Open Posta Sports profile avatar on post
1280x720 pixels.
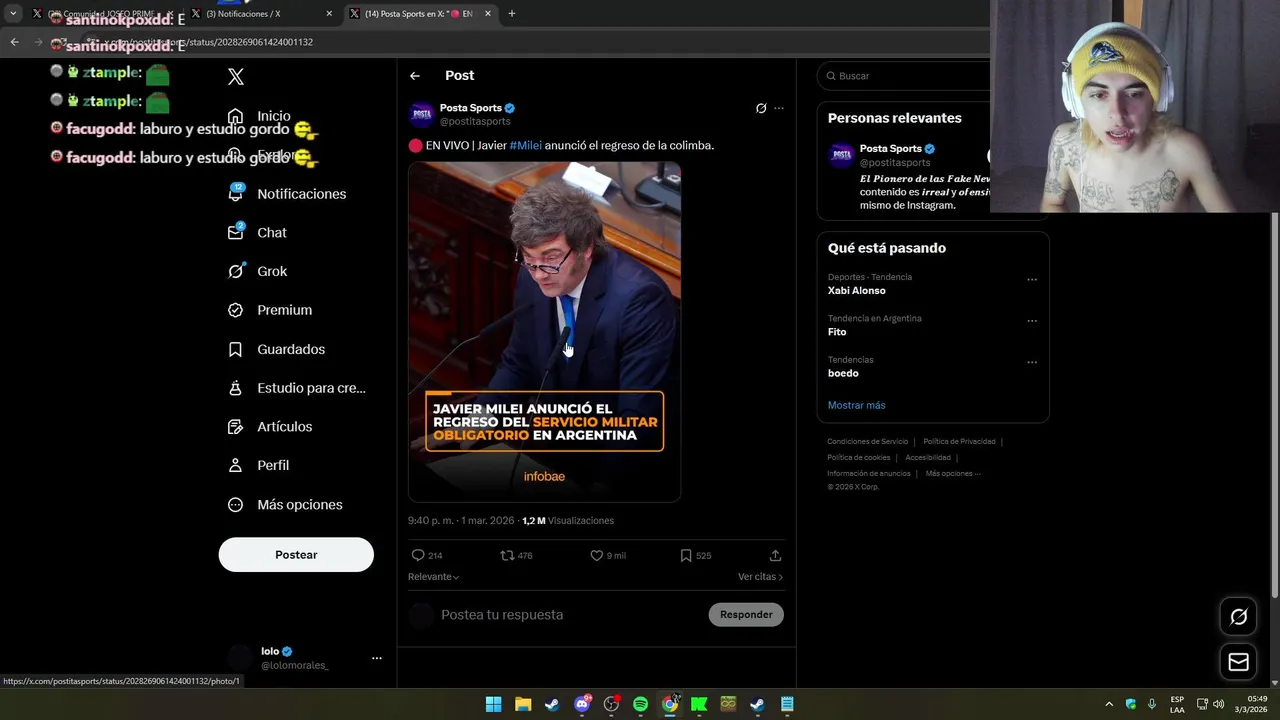click(x=422, y=114)
